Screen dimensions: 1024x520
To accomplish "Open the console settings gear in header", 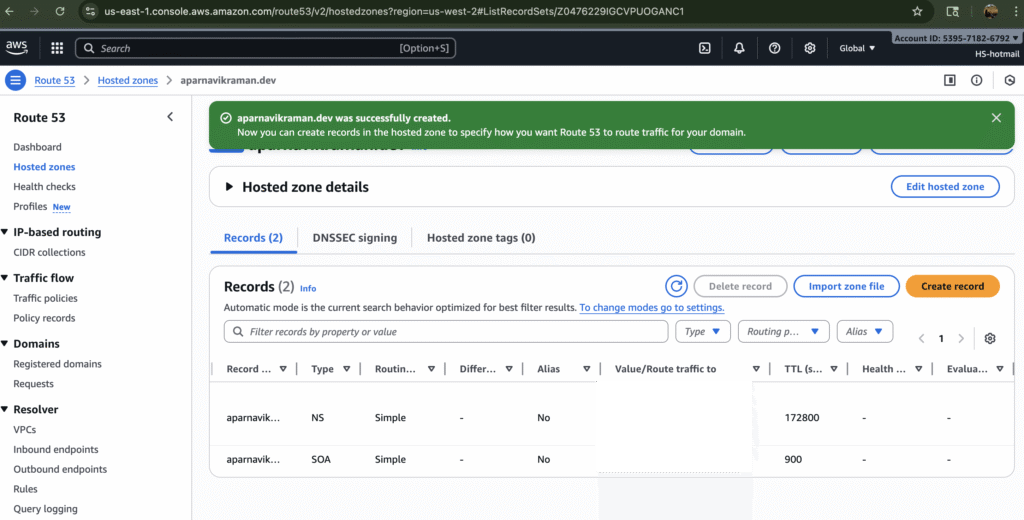I will click(810, 48).
